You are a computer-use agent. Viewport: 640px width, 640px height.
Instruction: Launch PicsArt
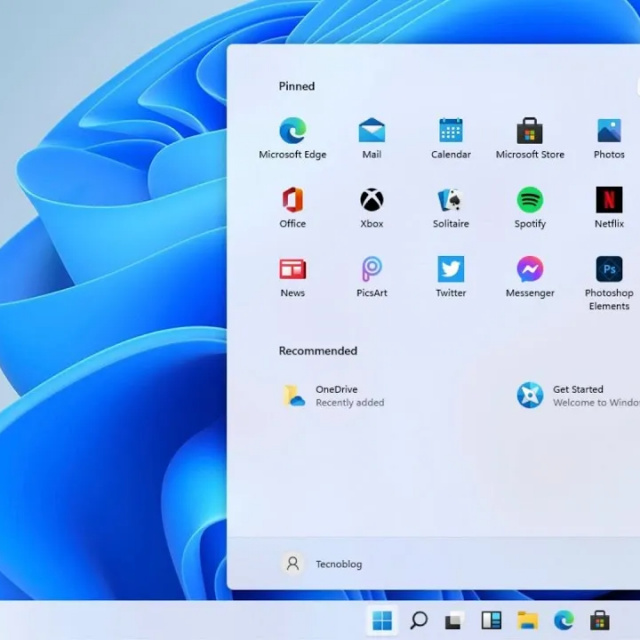(x=371, y=277)
